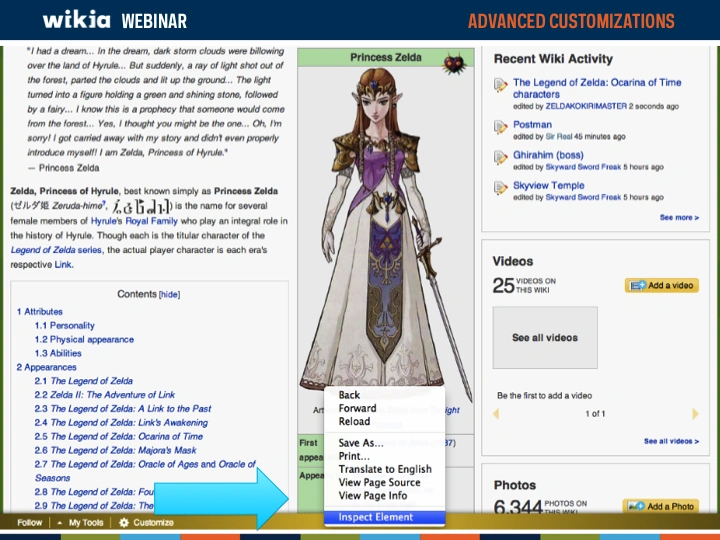This screenshot has height=540, width=720.
Task: Go to next video with right arrow
Action: [694, 413]
